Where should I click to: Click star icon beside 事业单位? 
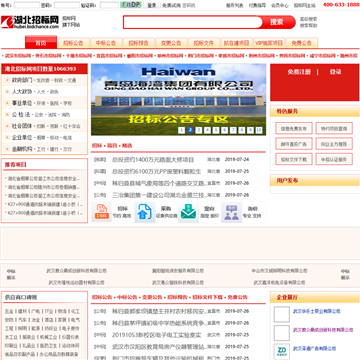[7, 103]
